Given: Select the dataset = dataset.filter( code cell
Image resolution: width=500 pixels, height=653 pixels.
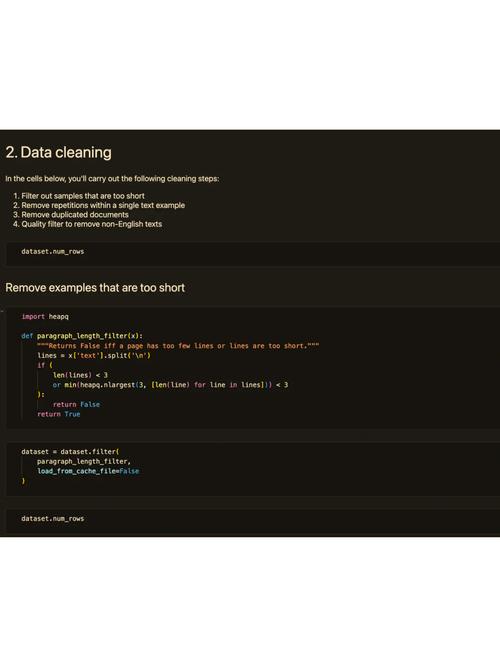Looking at the screenshot, I should pos(253,469).
